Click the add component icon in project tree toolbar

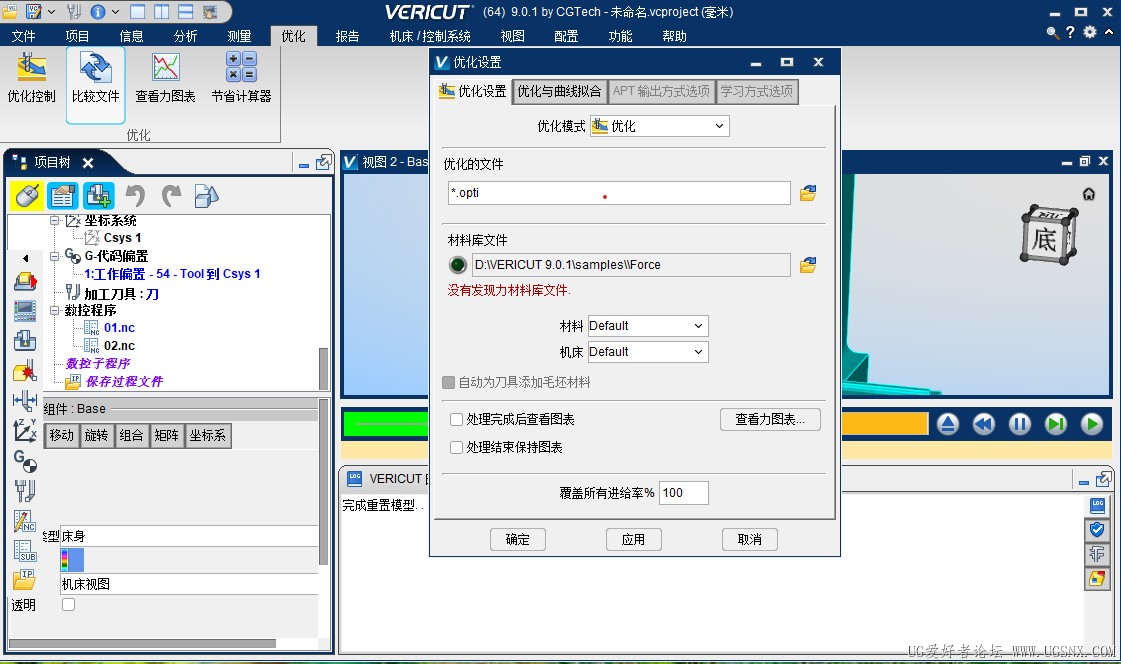99,196
